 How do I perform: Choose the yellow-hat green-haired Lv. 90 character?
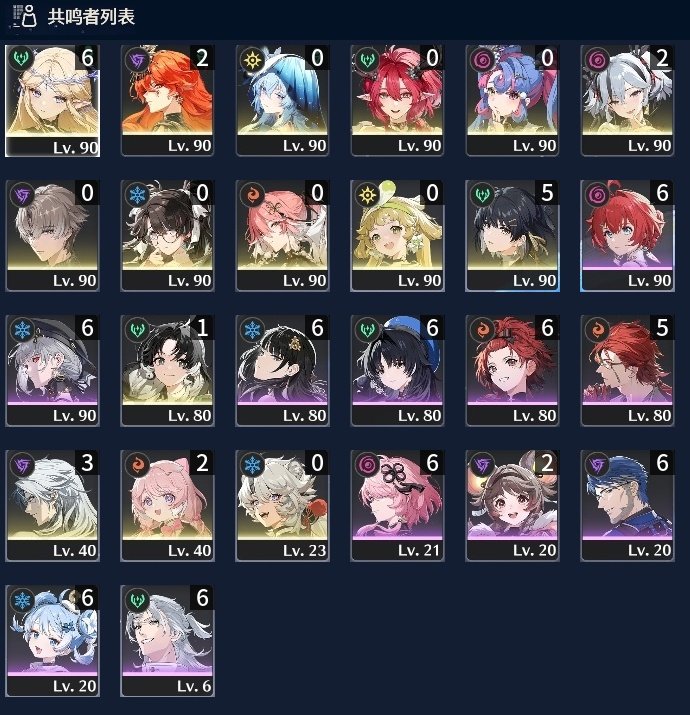397,236
